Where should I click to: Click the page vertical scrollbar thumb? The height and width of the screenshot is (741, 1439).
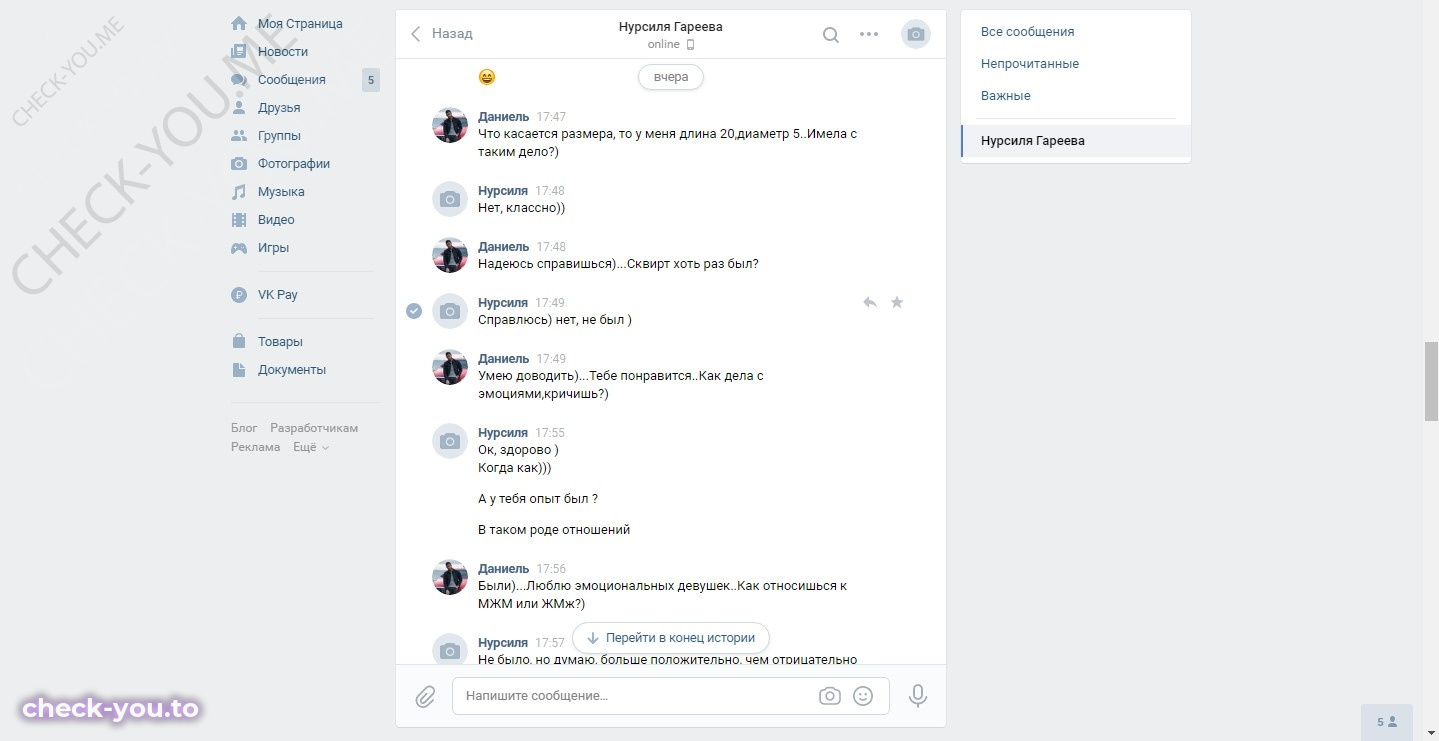[x=1431, y=381]
